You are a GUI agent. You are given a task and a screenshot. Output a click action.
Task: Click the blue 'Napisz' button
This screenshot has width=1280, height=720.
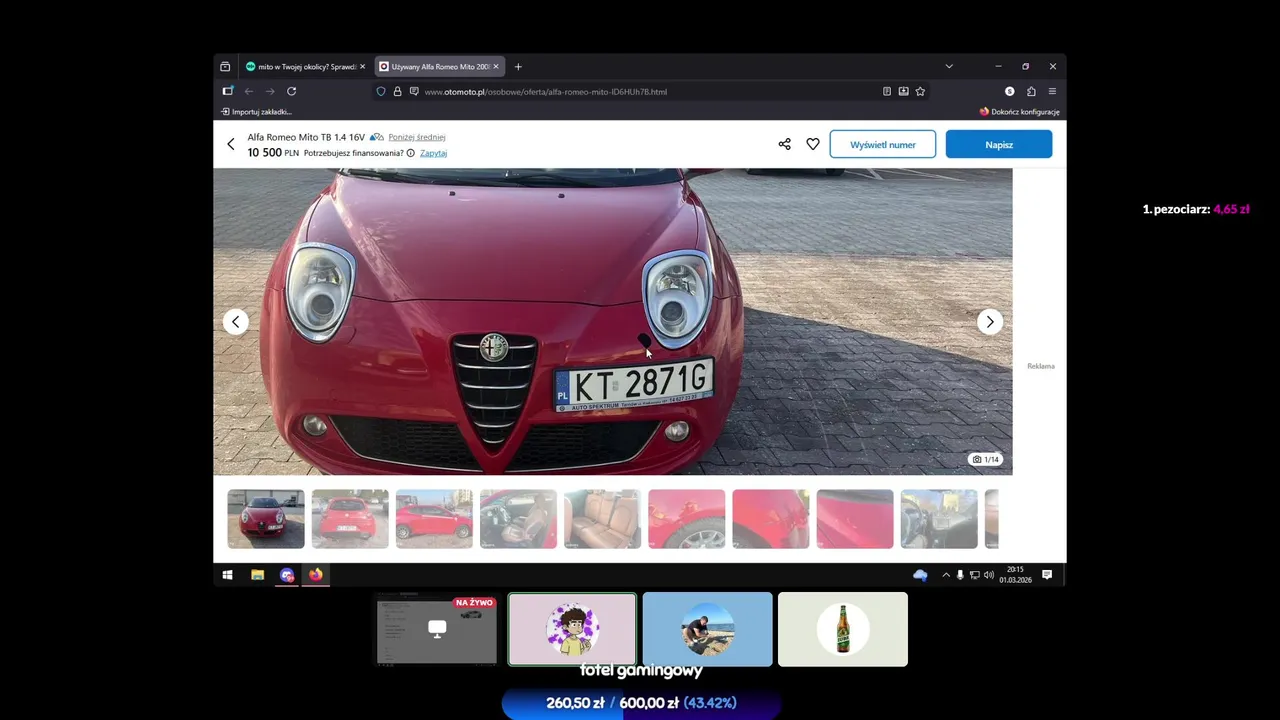coord(999,144)
